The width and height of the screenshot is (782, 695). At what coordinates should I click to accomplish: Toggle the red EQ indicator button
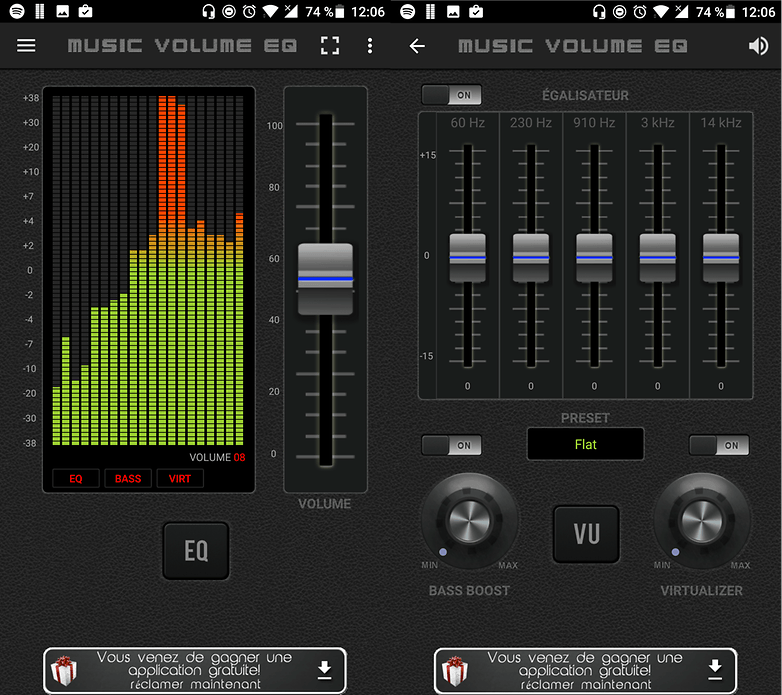pos(76,479)
